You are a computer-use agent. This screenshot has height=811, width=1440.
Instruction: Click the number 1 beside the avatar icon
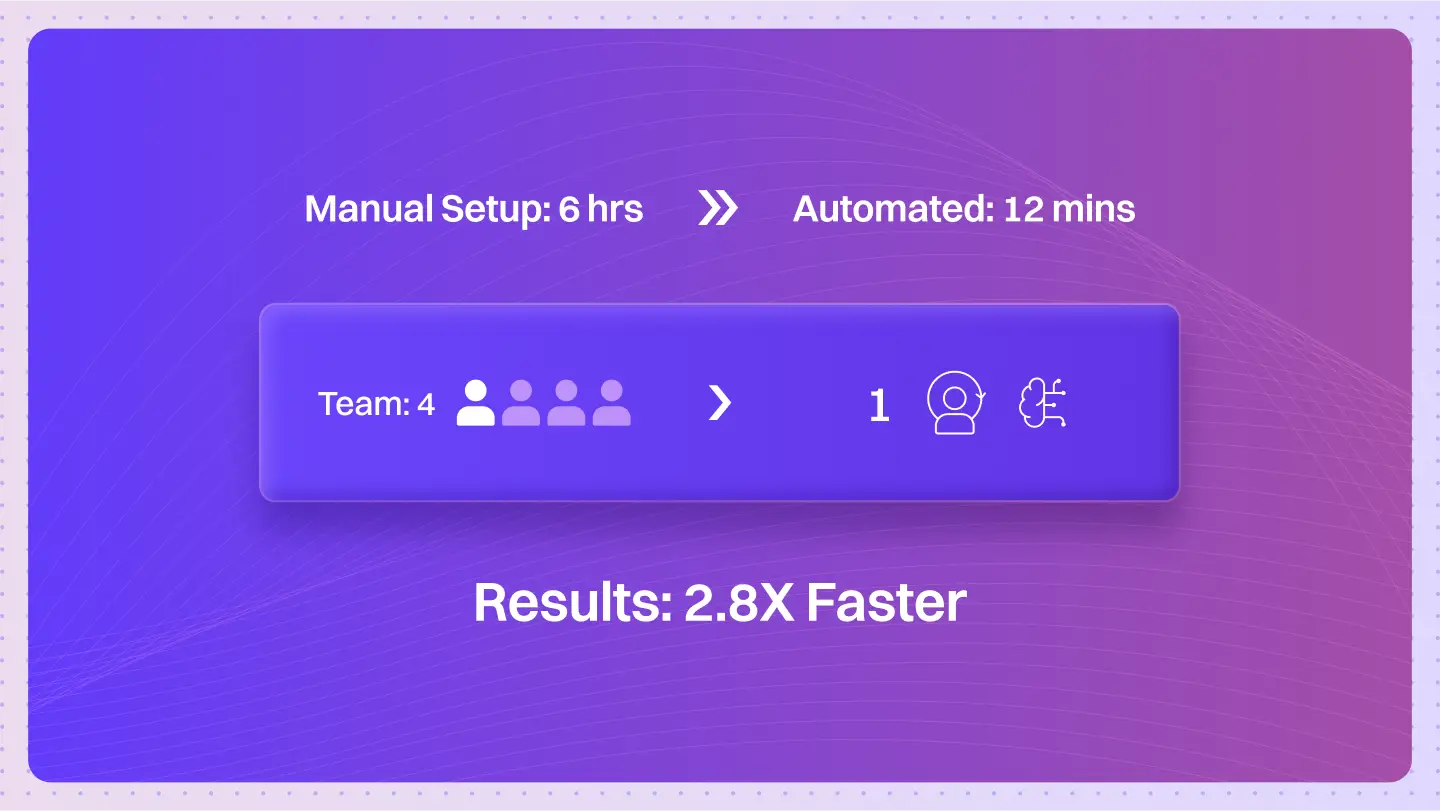[879, 405]
